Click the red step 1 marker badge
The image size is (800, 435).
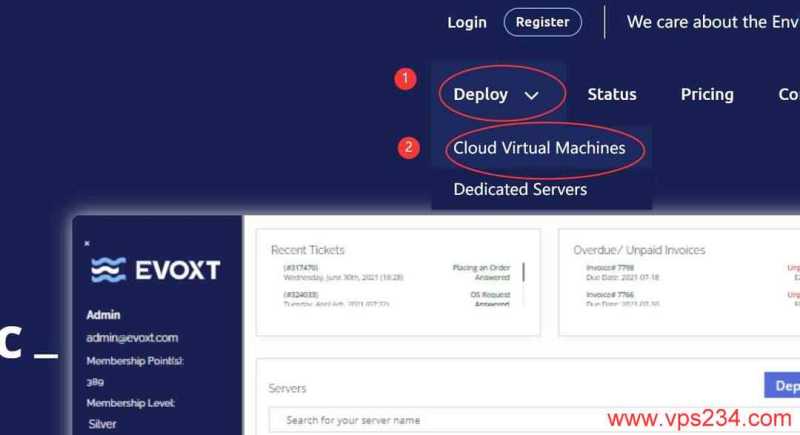405,79
